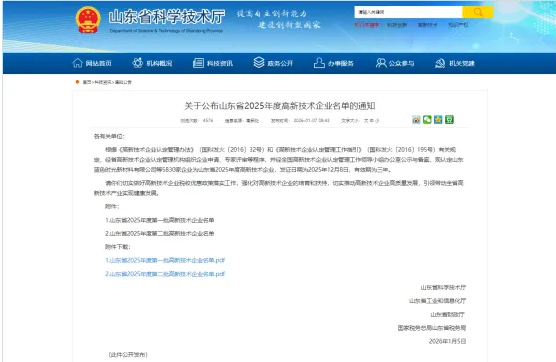Click the 附件: label
This screenshot has height=362, width=556.
click(112, 206)
